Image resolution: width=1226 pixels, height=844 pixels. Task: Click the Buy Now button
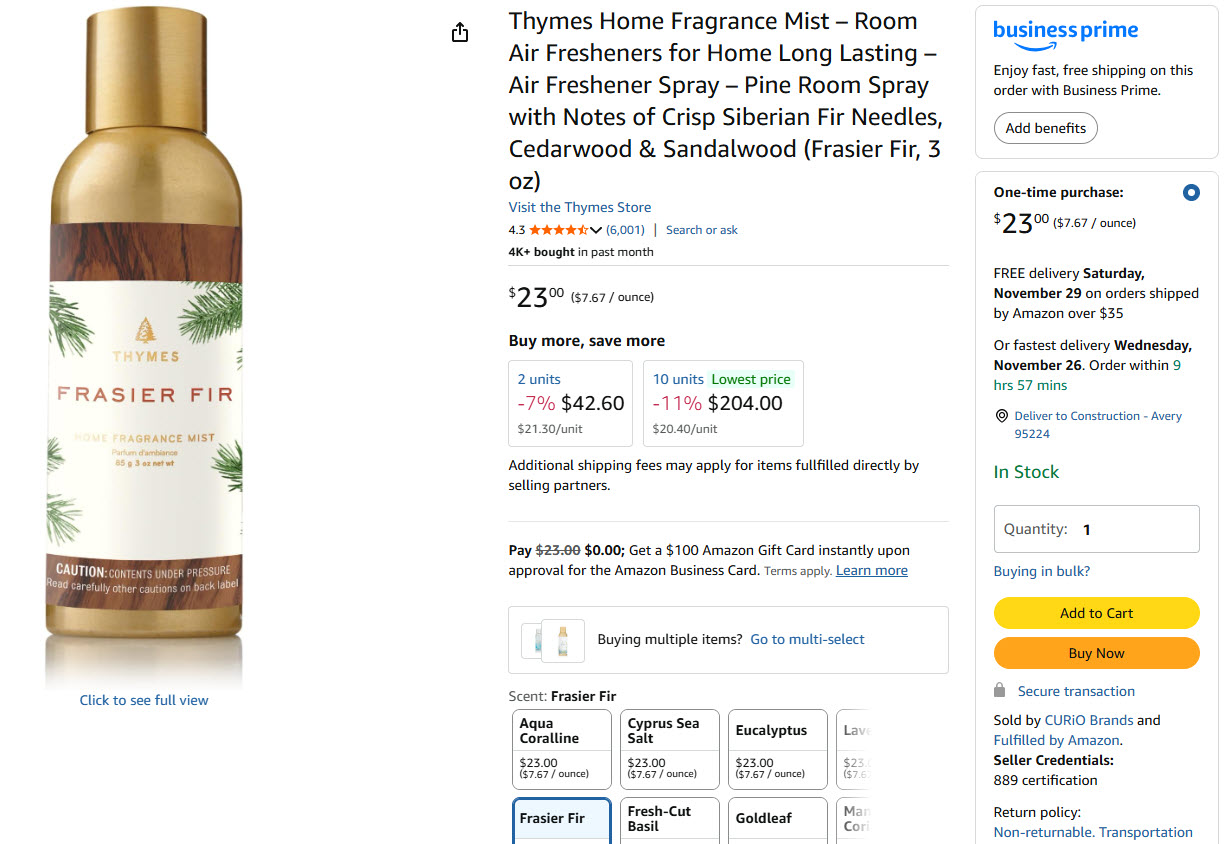tap(1096, 653)
